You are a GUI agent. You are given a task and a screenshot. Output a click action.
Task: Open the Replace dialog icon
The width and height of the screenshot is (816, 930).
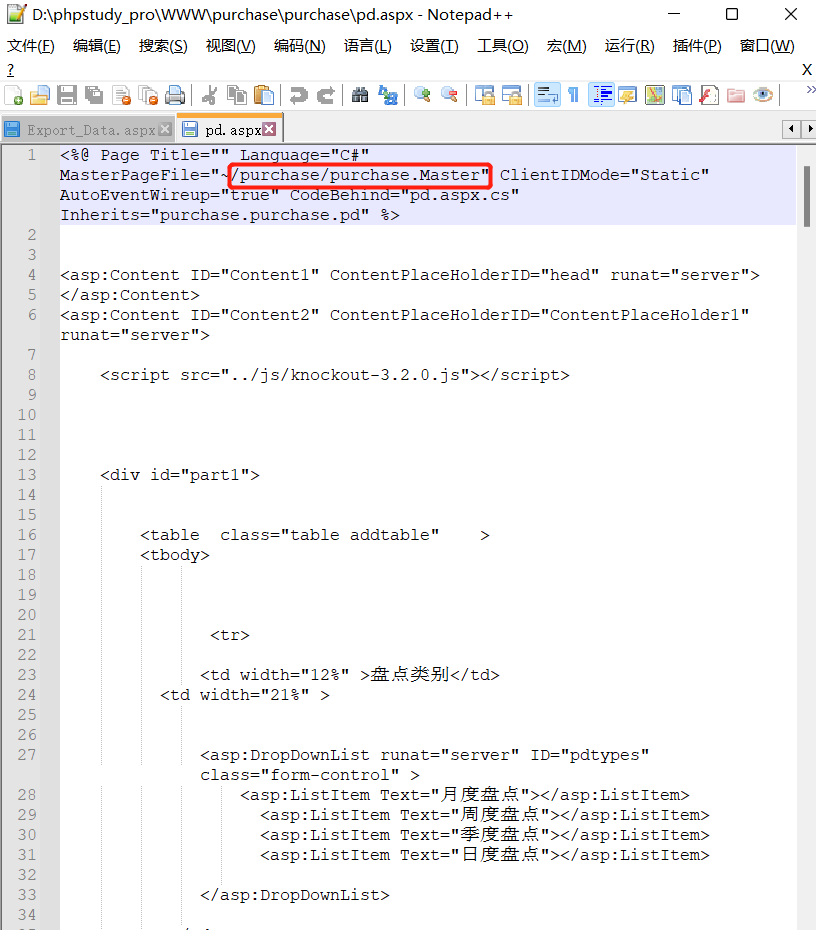pyautogui.click(x=388, y=95)
